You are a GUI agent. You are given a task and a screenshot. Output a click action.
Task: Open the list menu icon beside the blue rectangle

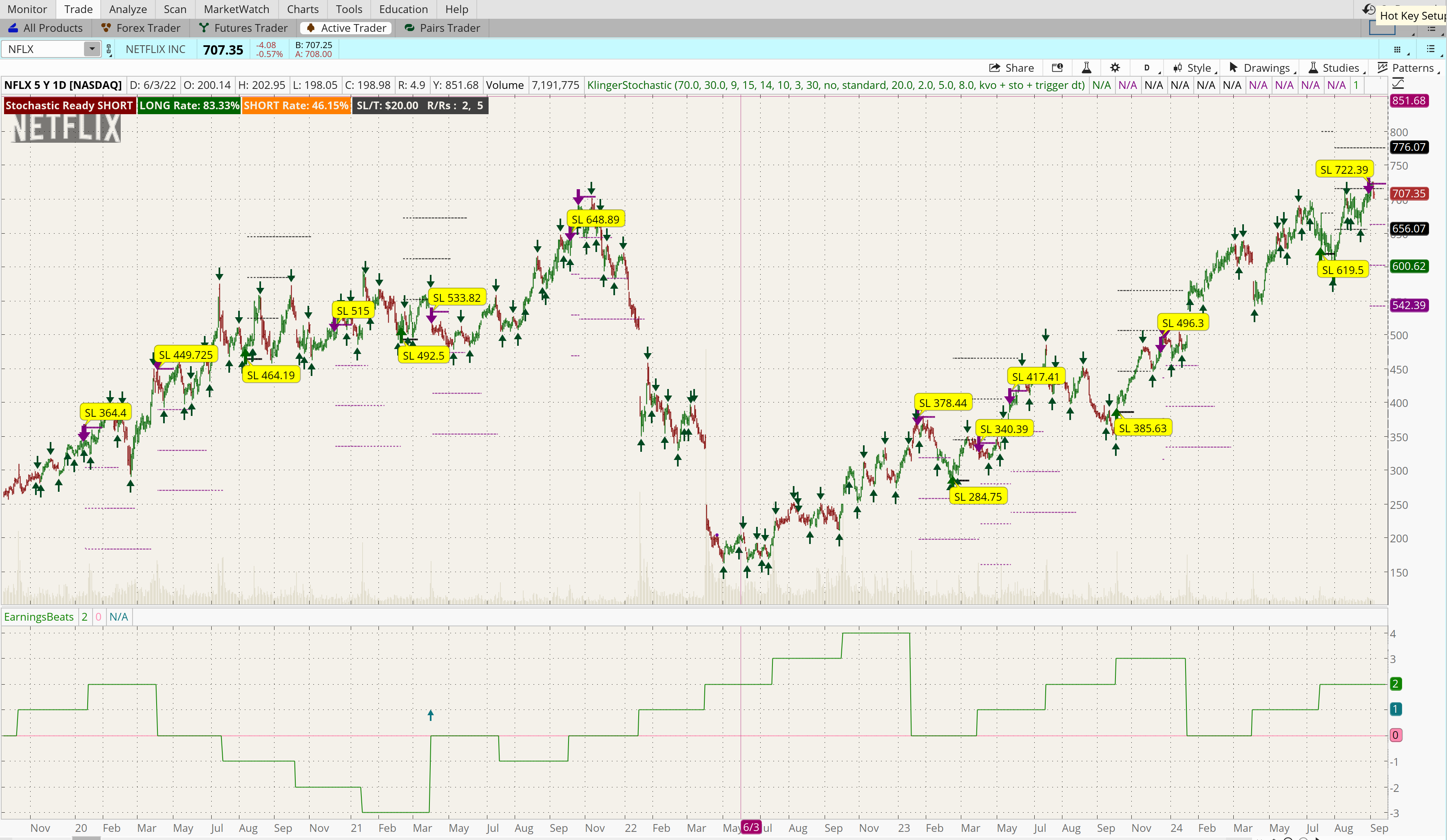click(1432, 28)
